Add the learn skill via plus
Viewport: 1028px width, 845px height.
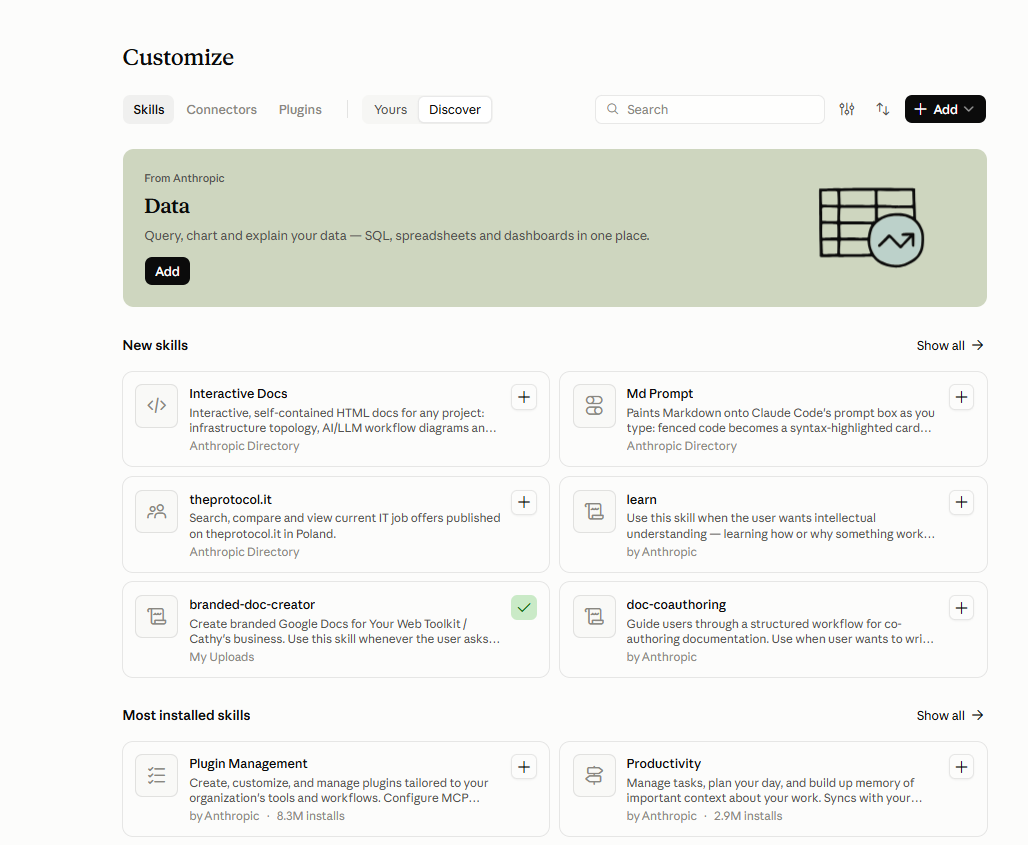pos(961,503)
